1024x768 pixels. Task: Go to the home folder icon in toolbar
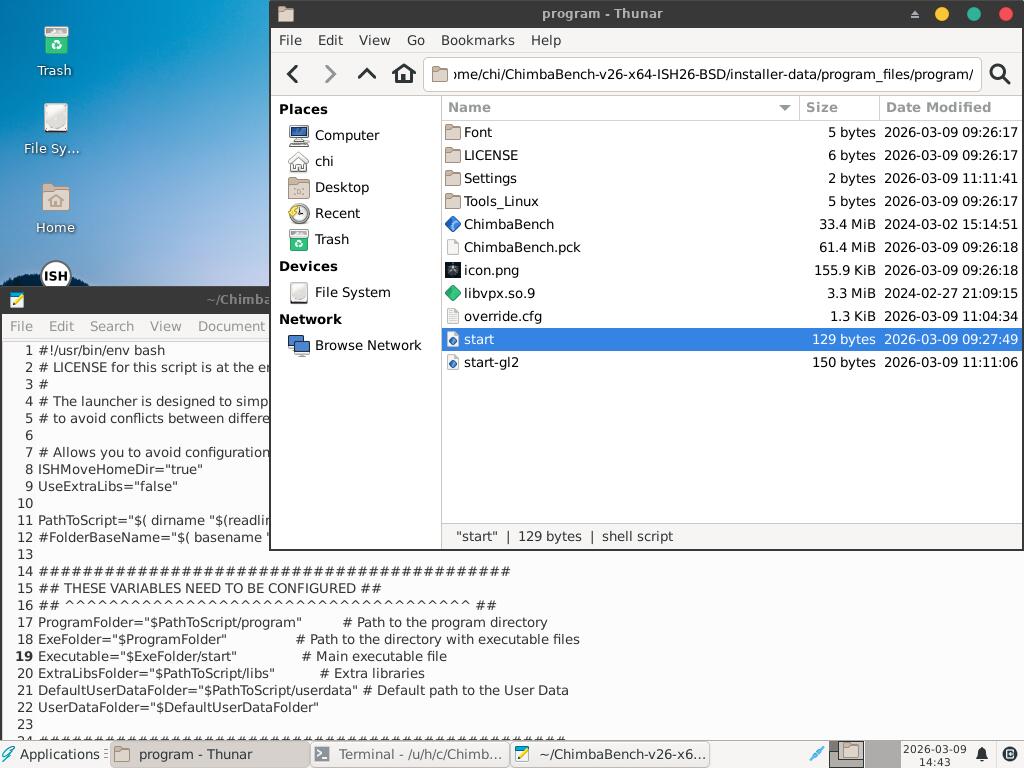tap(404, 74)
